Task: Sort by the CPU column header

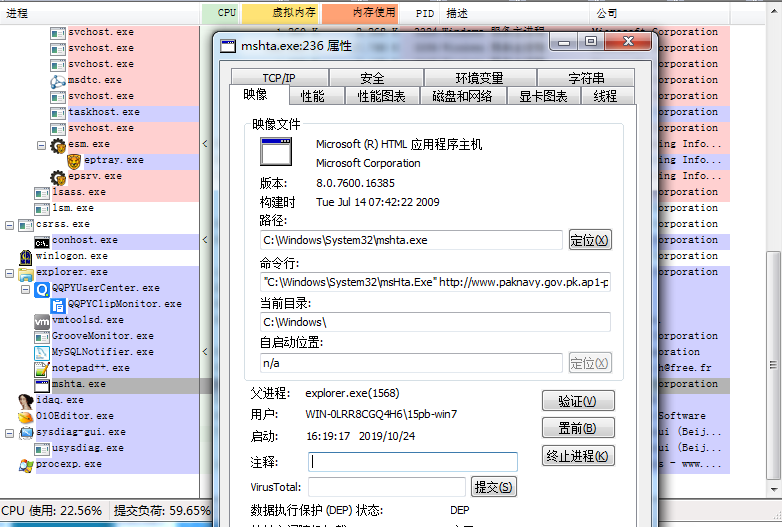Action: (x=221, y=13)
